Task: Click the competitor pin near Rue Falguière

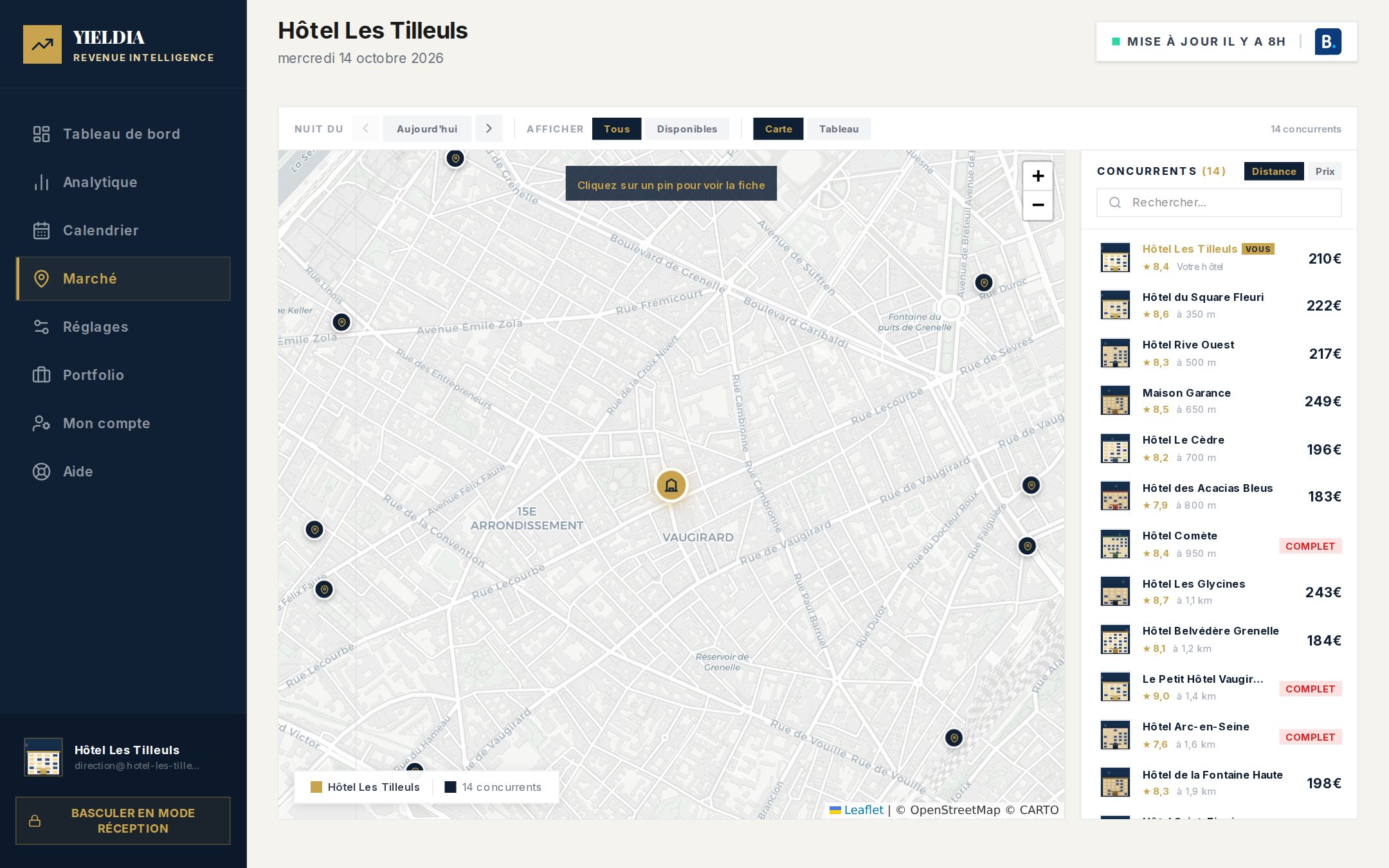Action: [1027, 546]
